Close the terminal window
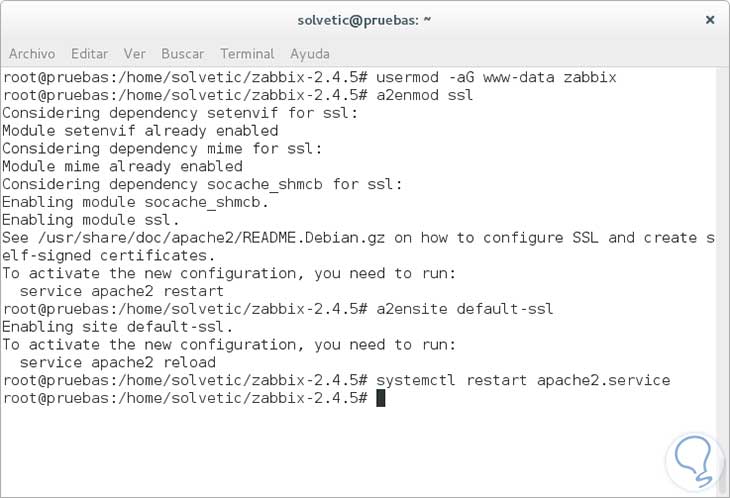This screenshot has height=498, width=730. coord(709,20)
